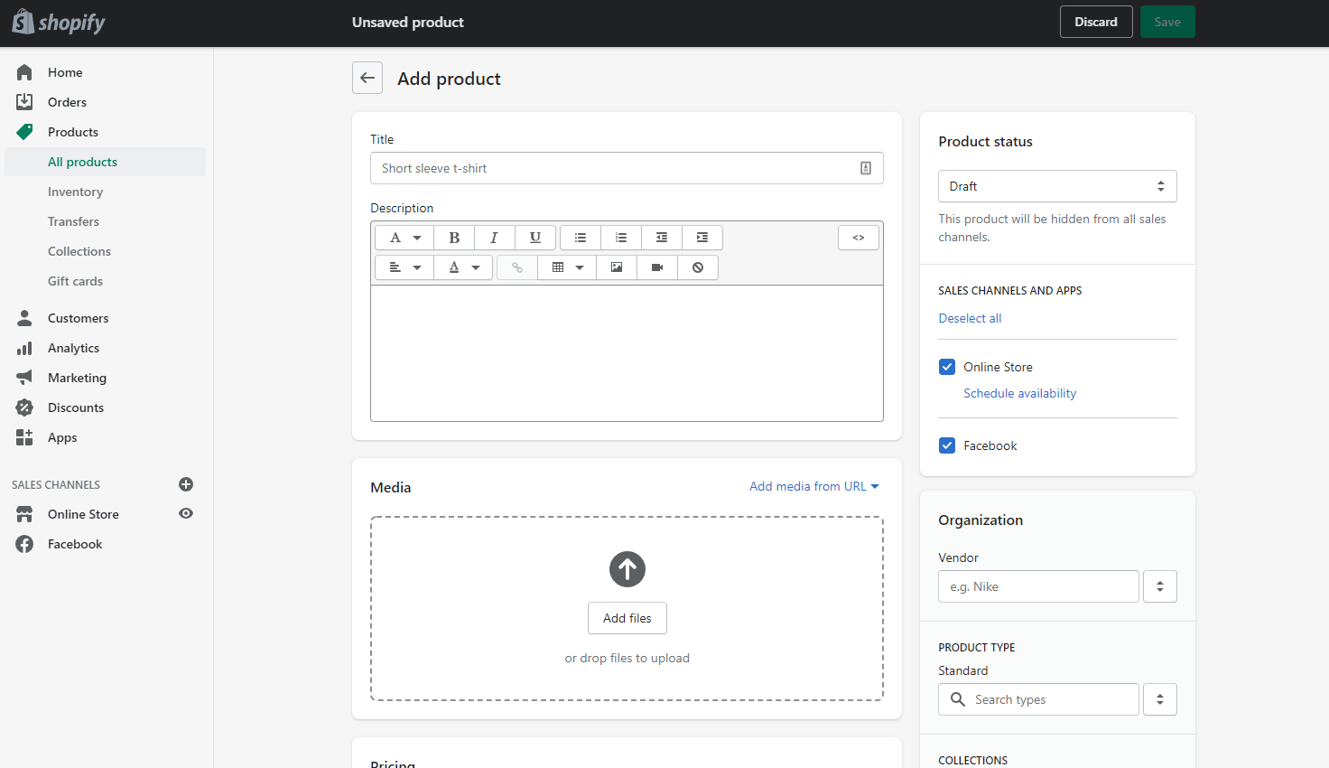Apply bold formatting in the description editor
Screen dimensions: 1329x768
[x=454, y=237]
